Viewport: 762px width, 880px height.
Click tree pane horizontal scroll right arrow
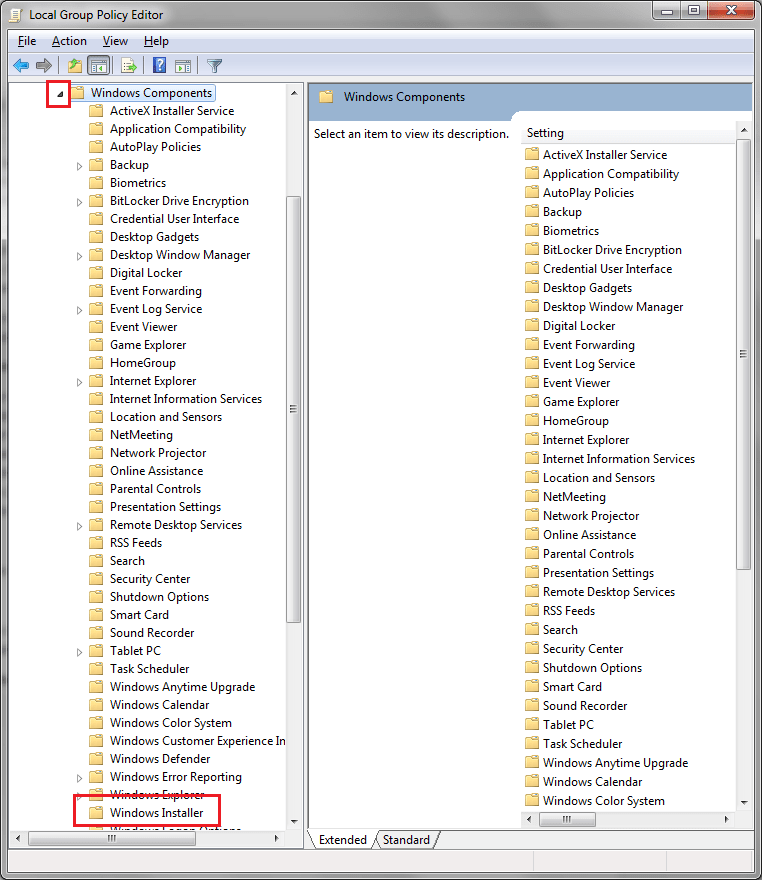click(x=277, y=838)
